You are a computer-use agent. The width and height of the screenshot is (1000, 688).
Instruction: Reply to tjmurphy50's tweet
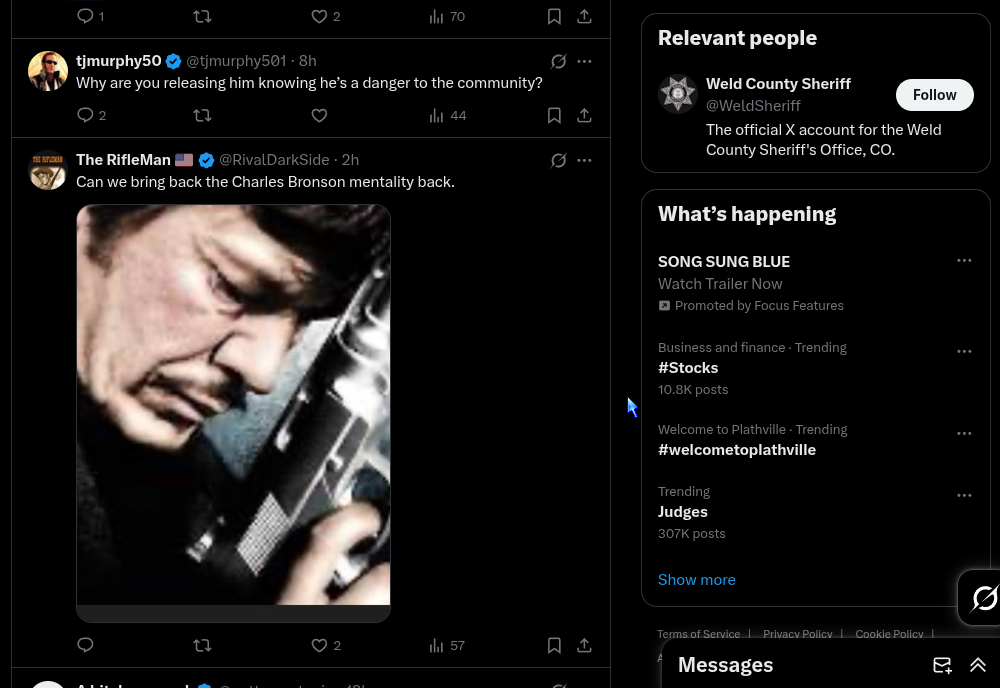click(86, 115)
